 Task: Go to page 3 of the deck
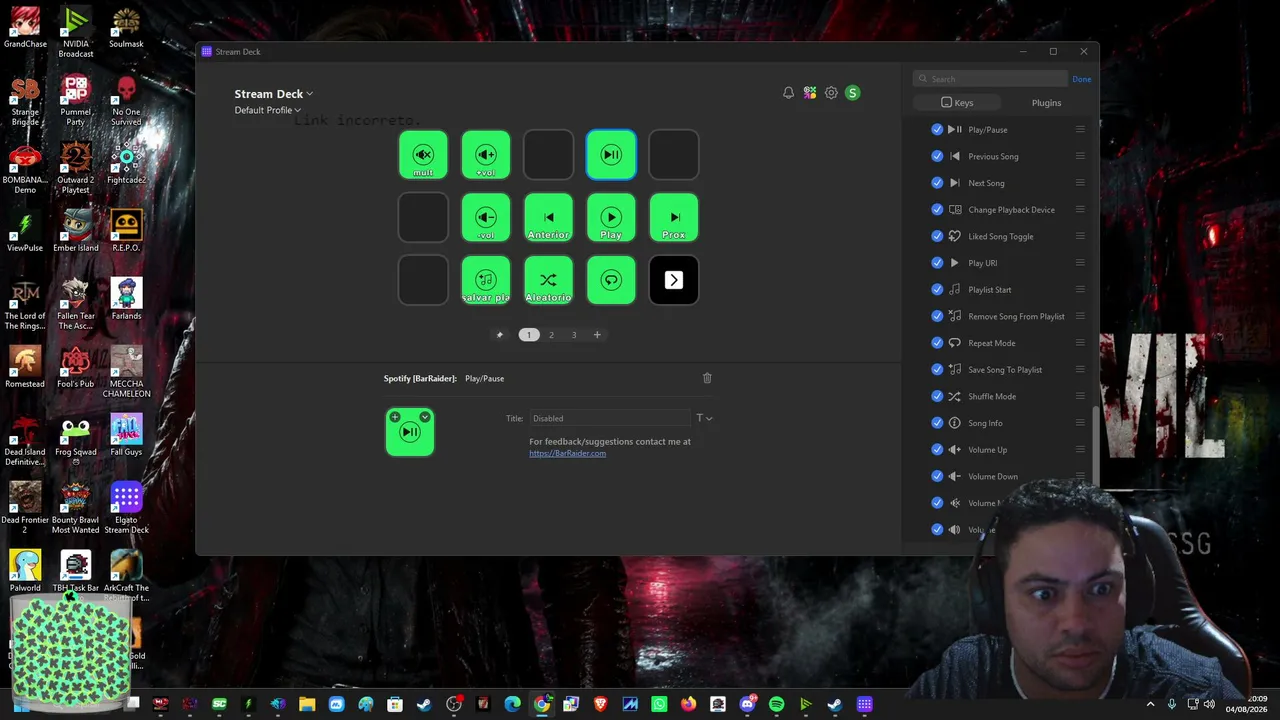tap(574, 335)
